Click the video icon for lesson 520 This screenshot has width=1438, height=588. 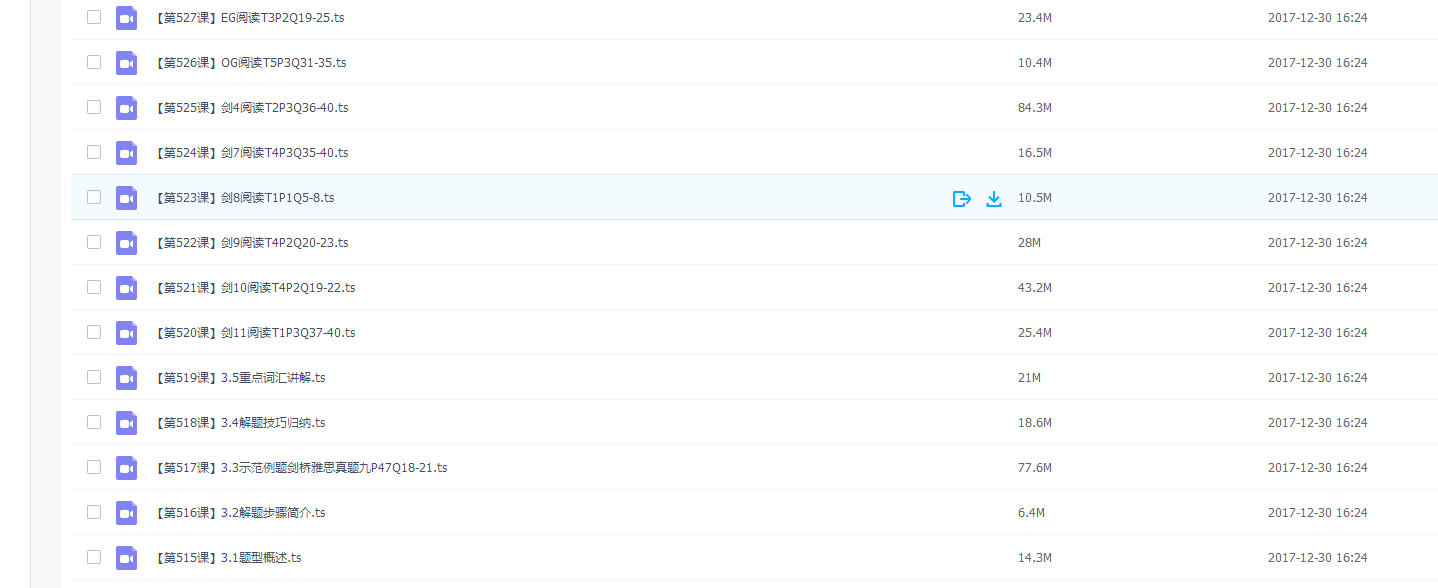(126, 333)
